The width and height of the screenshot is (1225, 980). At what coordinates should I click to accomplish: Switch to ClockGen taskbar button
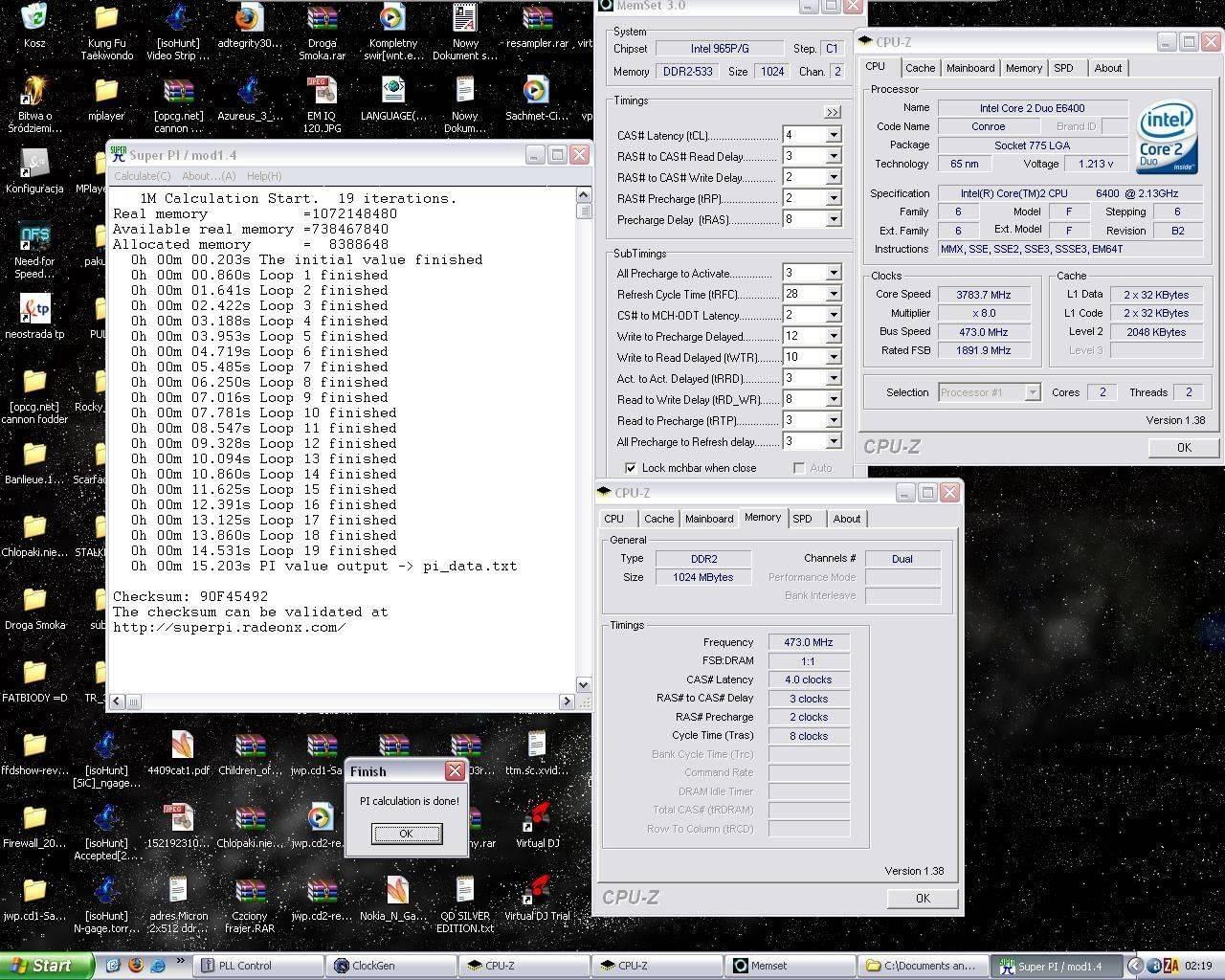[390, 966]
